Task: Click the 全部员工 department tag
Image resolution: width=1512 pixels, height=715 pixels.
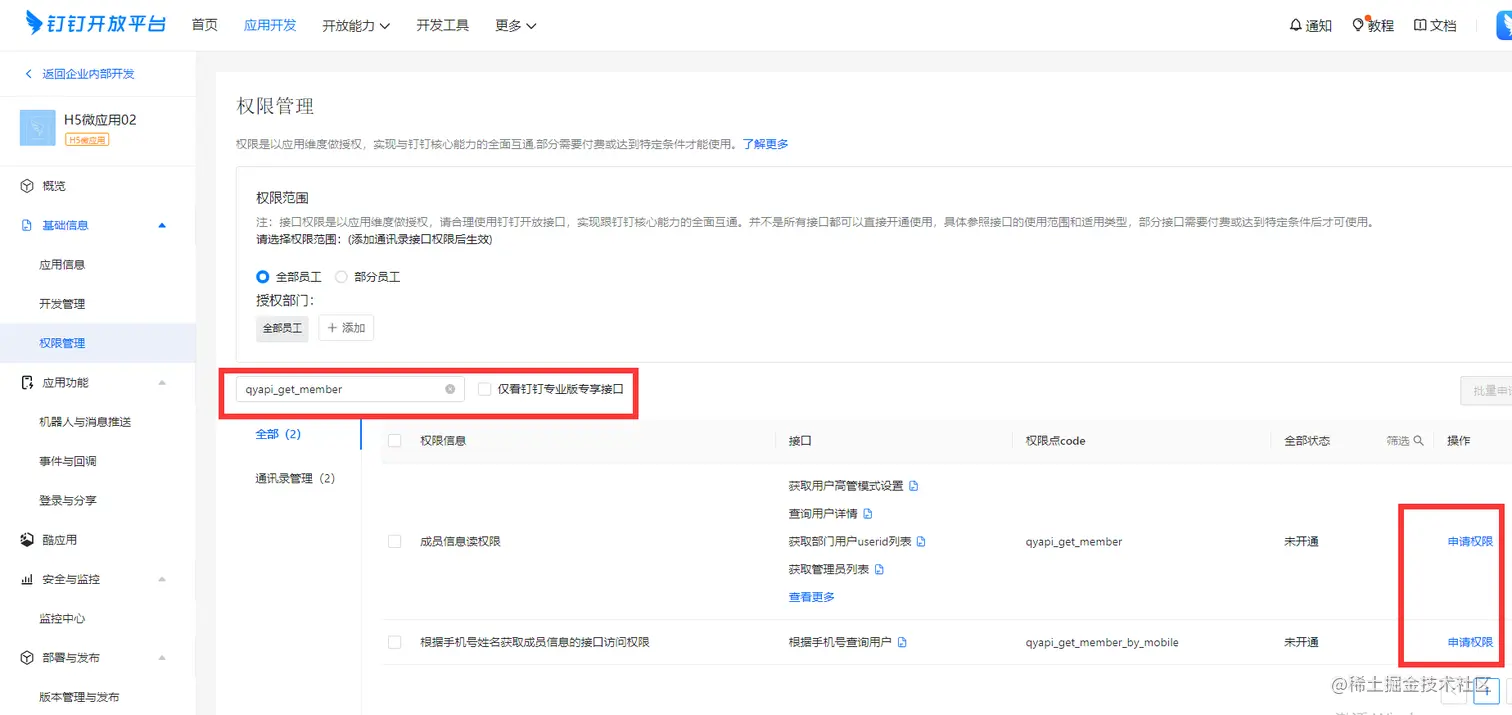Action: pos(282,327)
